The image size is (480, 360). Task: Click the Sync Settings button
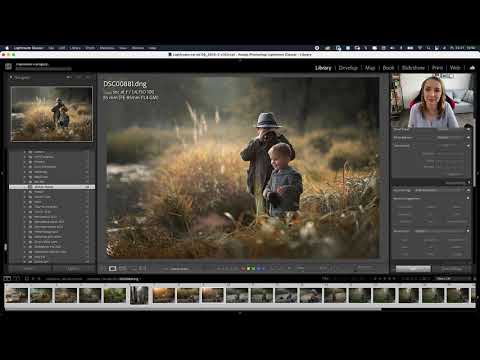[x=452, y=268]
